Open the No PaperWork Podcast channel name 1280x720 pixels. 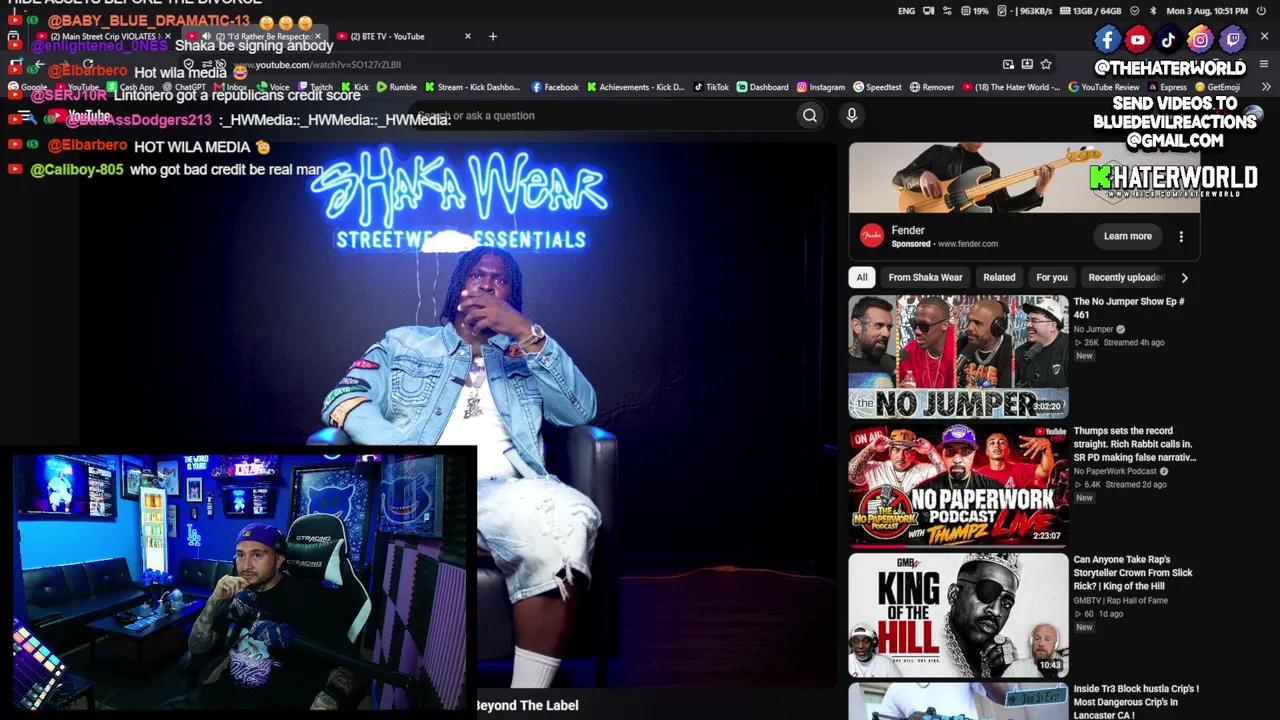1114,471
